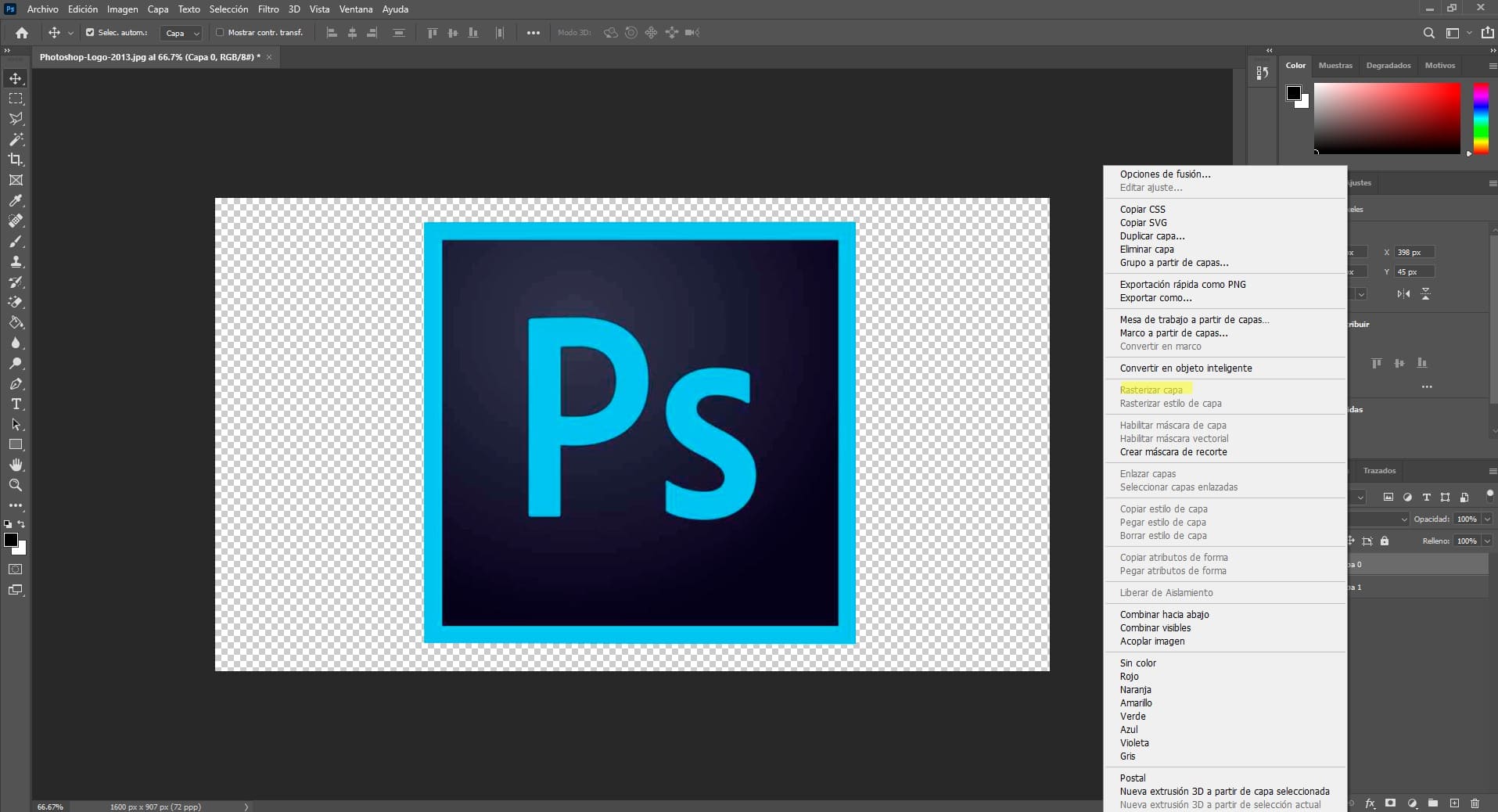1498x812 pixels.
Task: Select the Dodge tool
Action: click(16, 363)
